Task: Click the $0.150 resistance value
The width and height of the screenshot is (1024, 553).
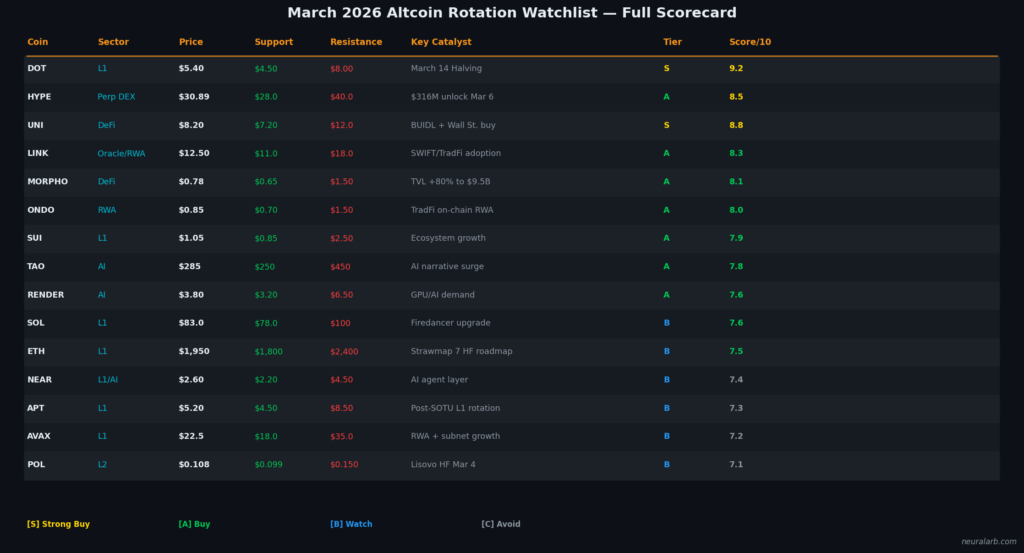Action: pyautogui.click(x=344, y=464)
